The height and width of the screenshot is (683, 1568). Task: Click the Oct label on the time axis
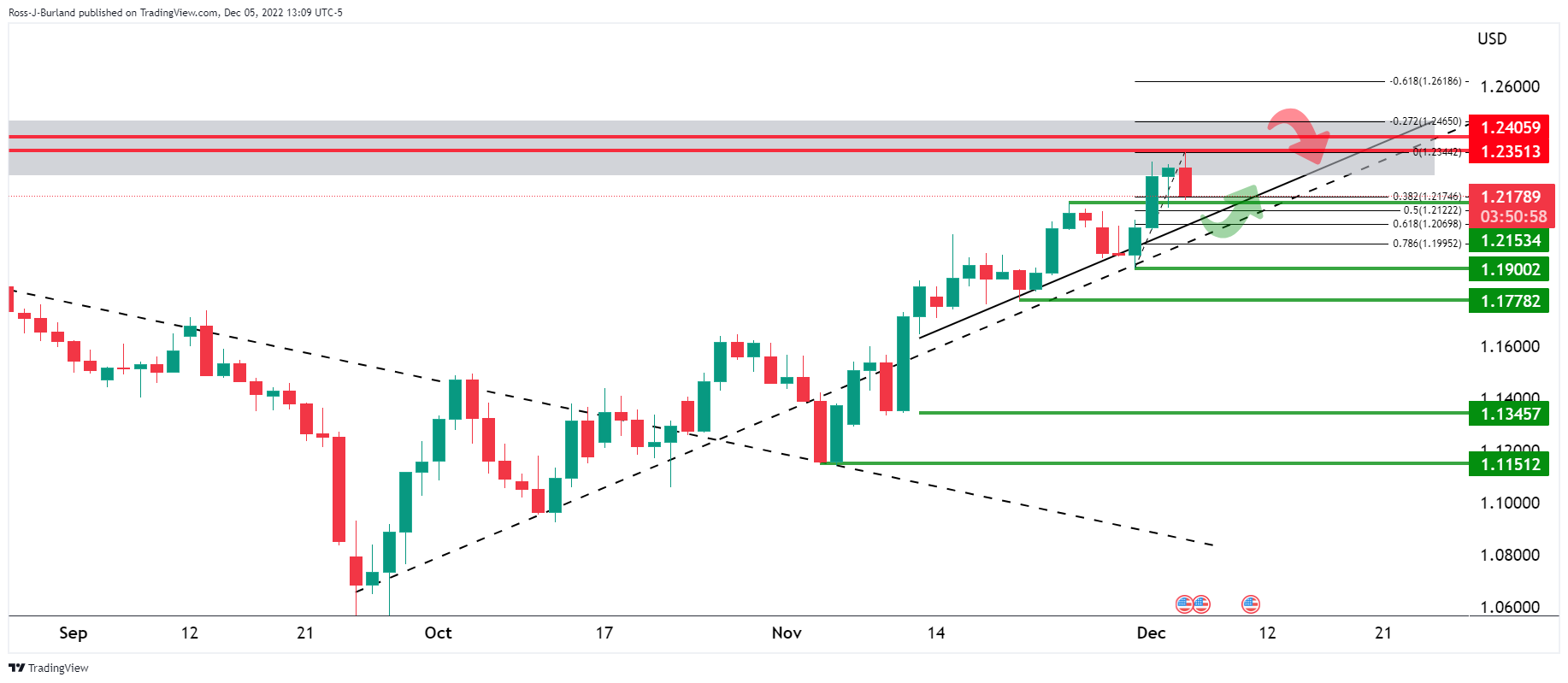(x=438, y=633)
